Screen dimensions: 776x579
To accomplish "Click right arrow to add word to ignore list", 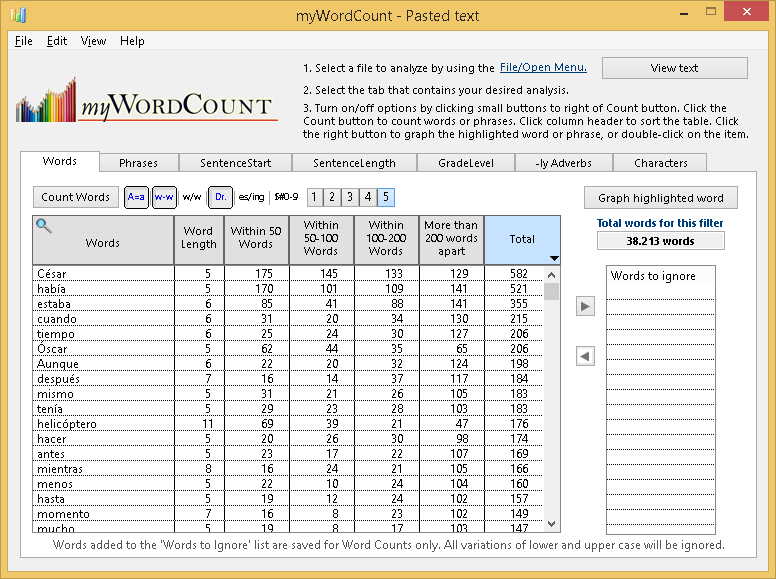I will click(586, 306).
